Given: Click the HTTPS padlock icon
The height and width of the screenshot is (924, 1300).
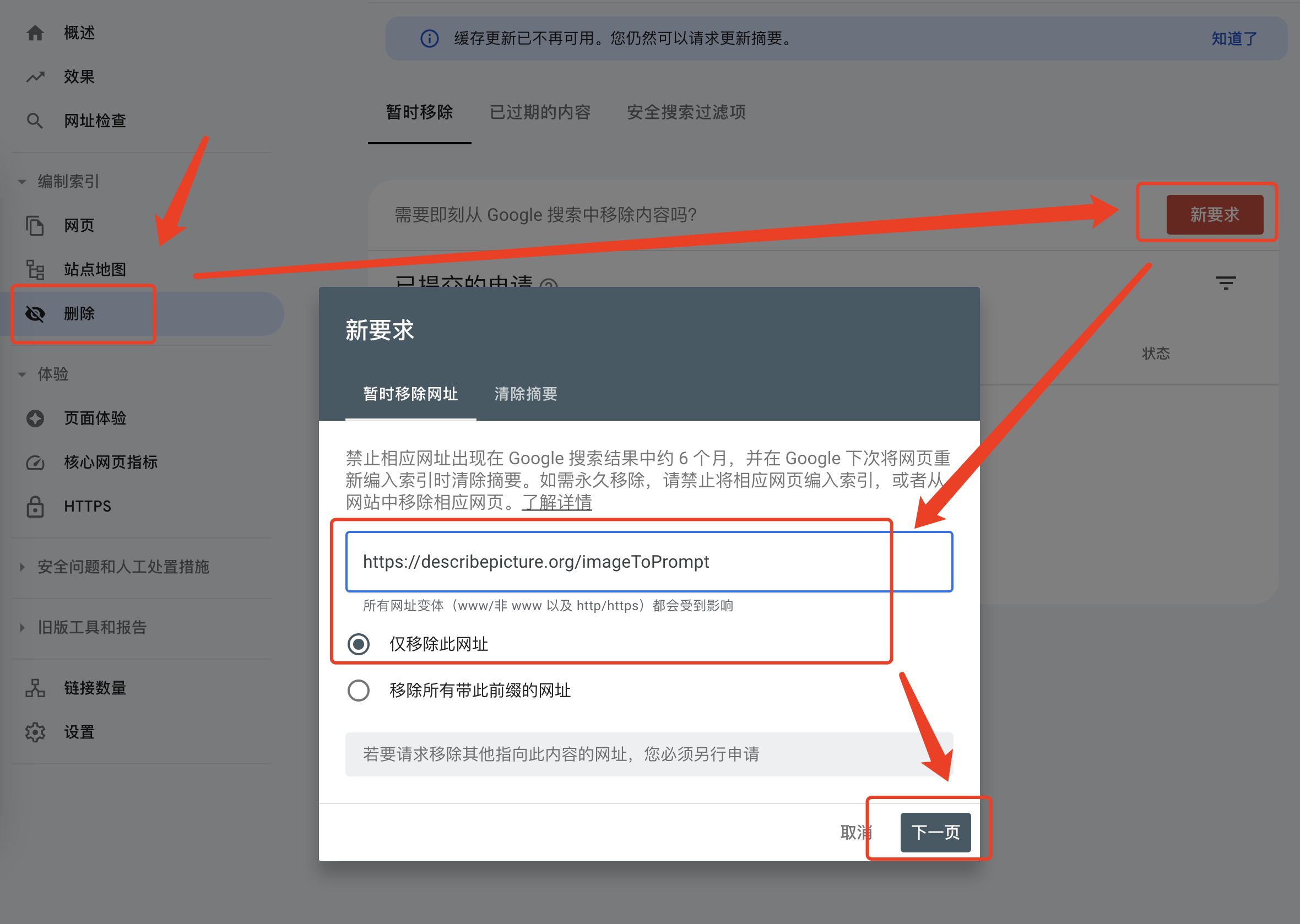Looking at the screenshot, I should coord(35,506).
